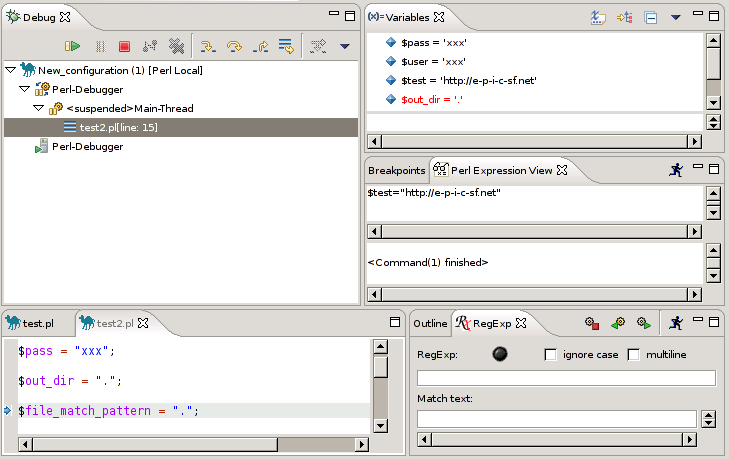Click the $file_match_pattern code line
This screenshot has height=459, width=729.
(x=108, y=411)
